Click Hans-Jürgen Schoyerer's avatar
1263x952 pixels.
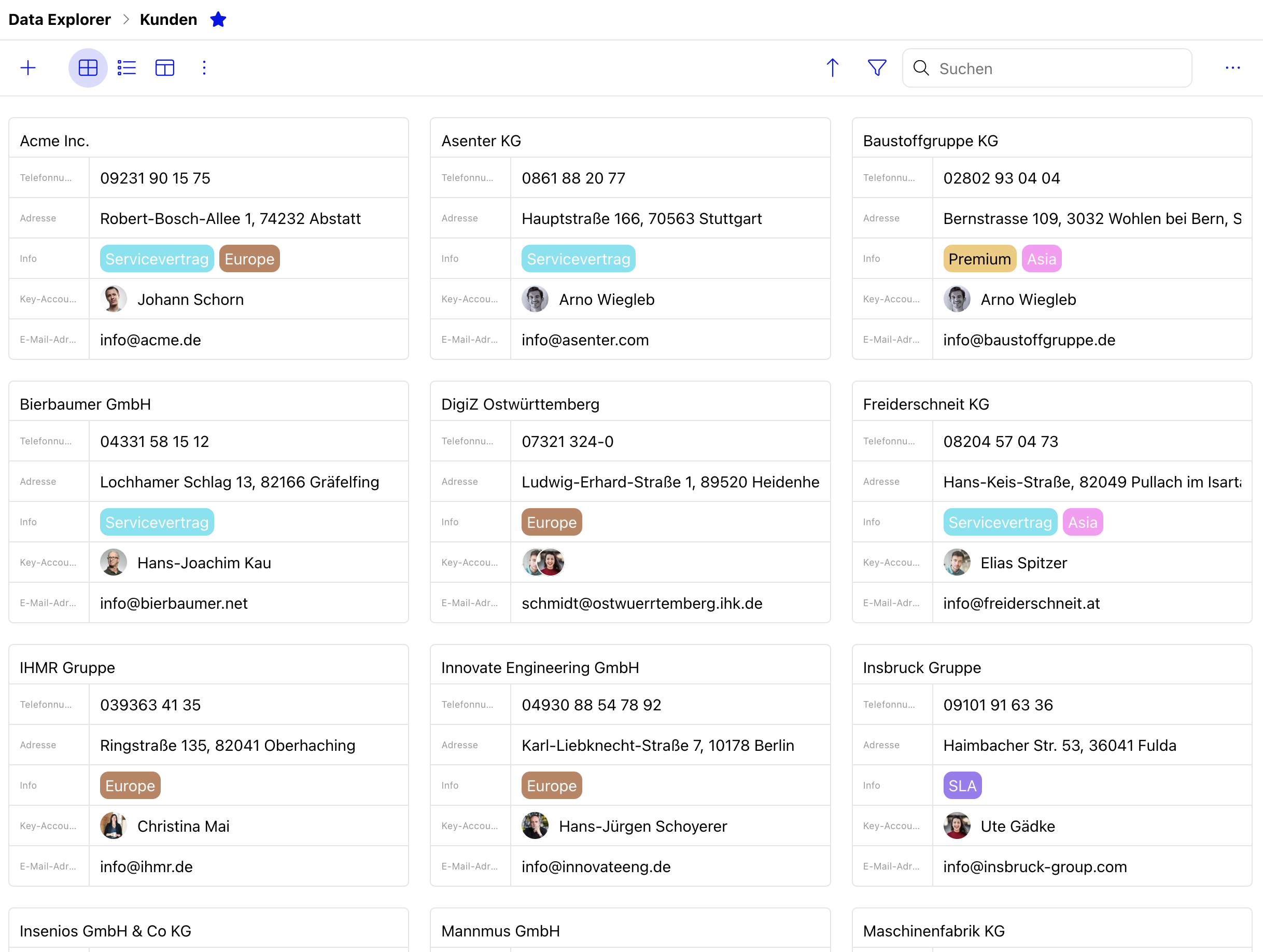click(x=535, y=825)
